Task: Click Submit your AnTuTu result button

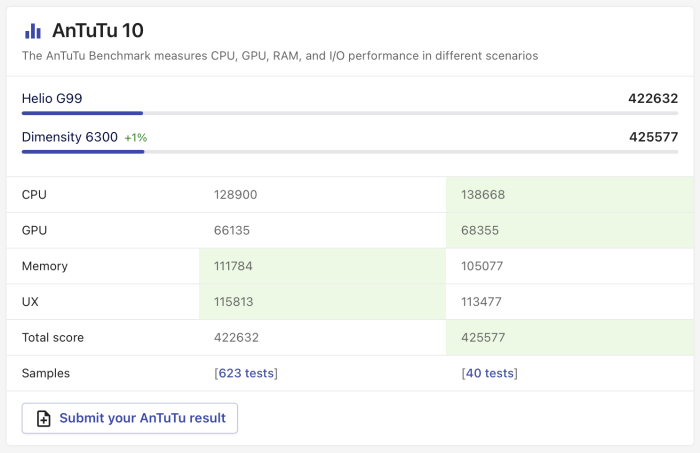Action: 129,418
